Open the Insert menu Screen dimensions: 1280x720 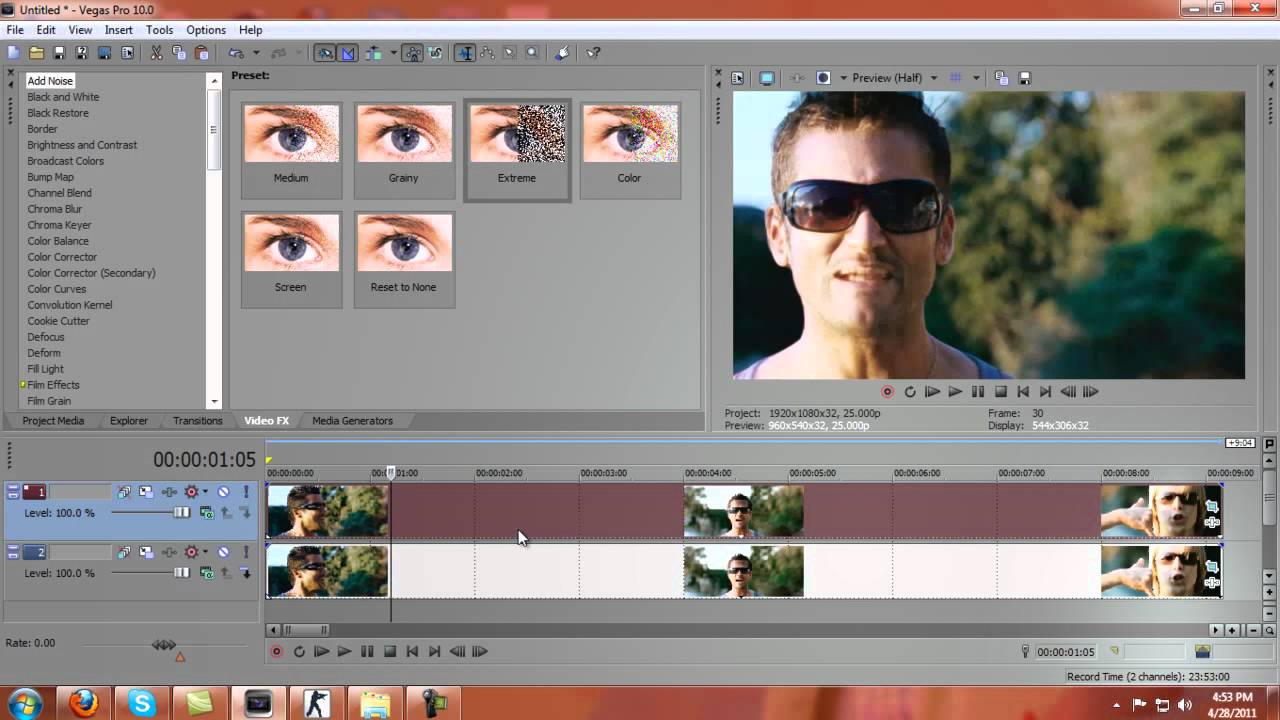click(x=118, y=30)
